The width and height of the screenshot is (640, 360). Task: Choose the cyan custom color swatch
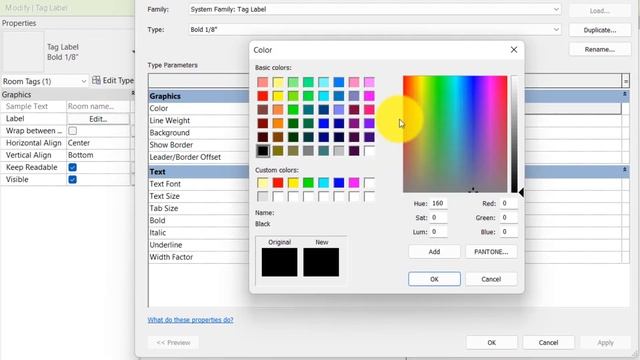point(324,182)
